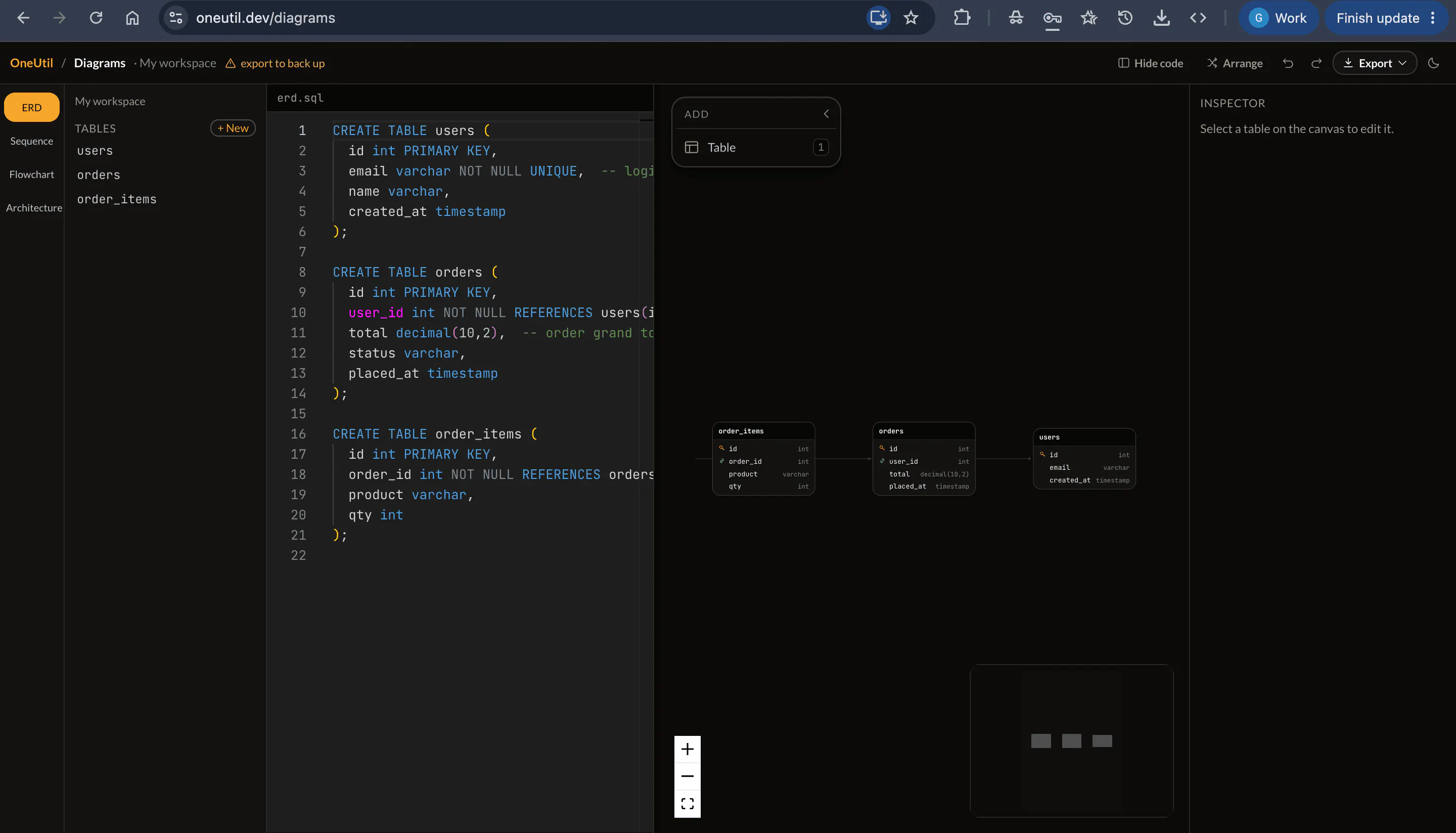Open the developer tools code icon
The image size is (1456, 833).
point(1198,18)
